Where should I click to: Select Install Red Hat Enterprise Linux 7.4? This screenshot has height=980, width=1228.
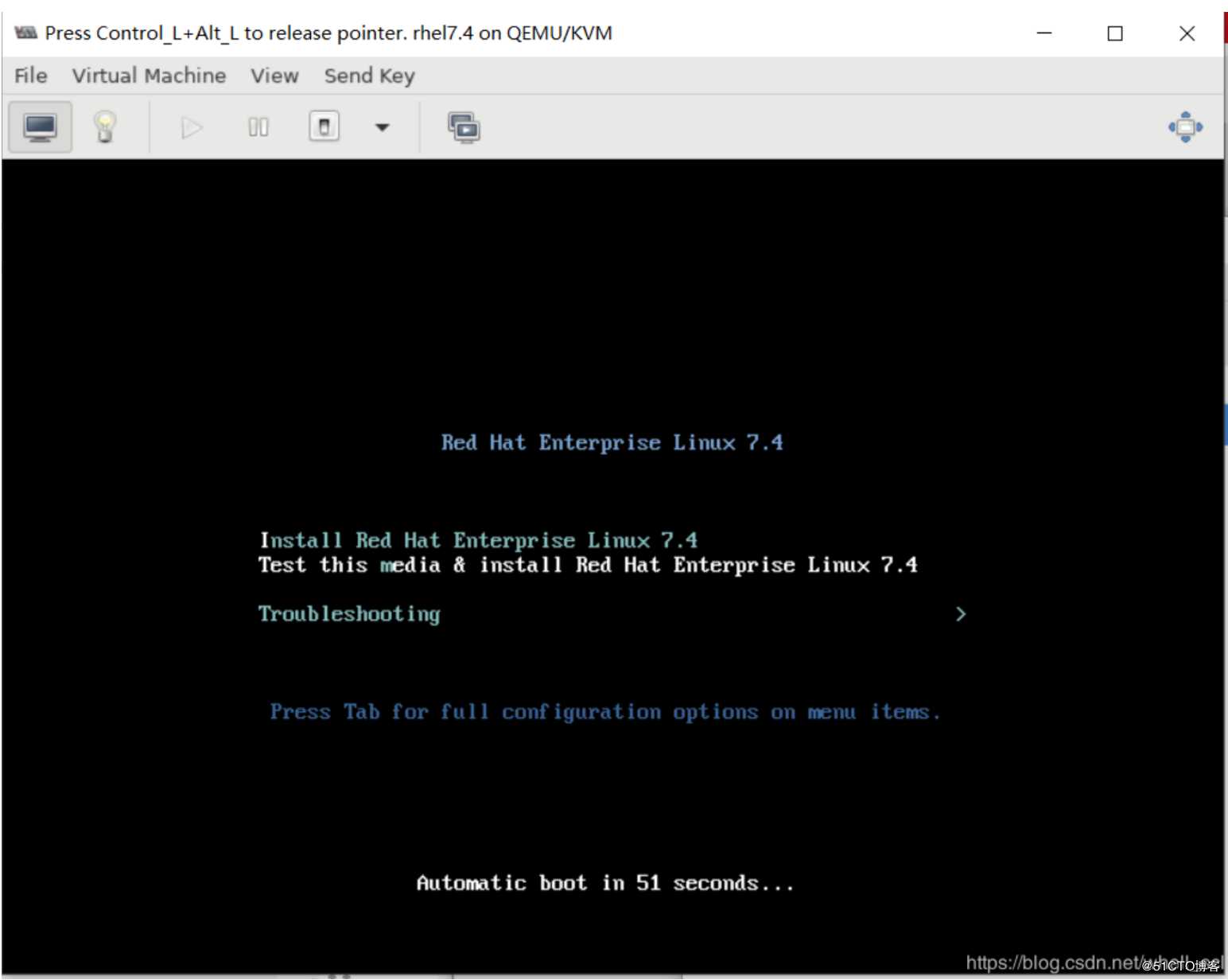coord(479,541)
